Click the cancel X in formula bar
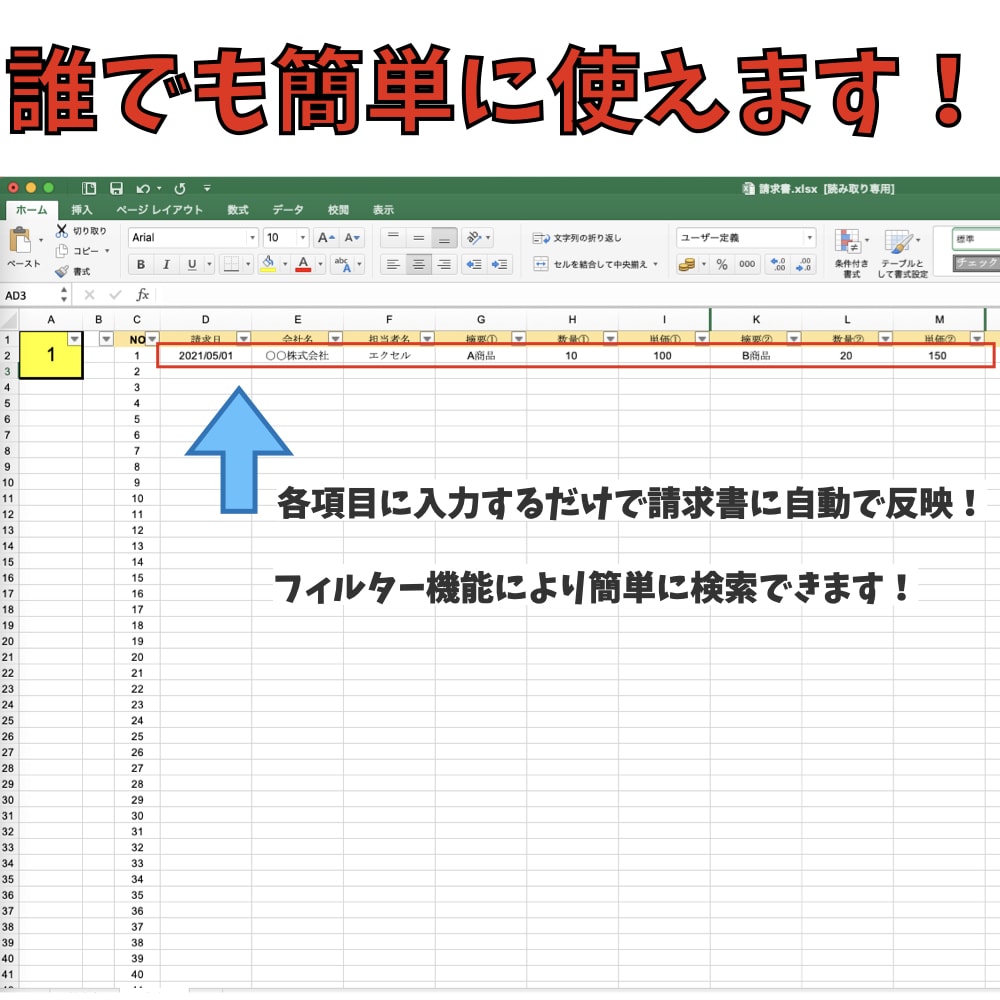The height and width of the screenshot is (1000, 1000). (89, 295)
